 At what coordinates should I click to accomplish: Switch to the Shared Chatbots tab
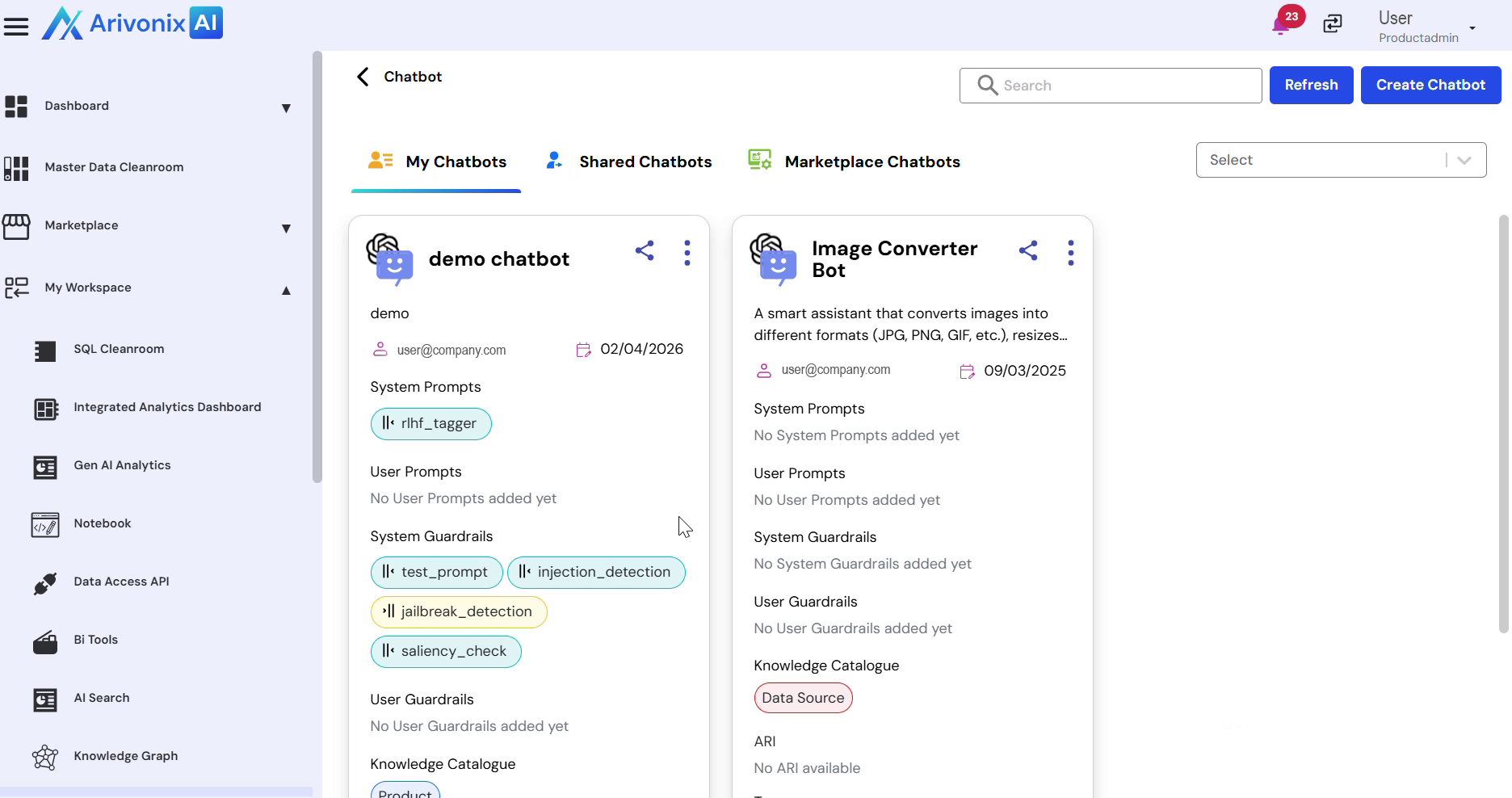(x=645, y=162)
